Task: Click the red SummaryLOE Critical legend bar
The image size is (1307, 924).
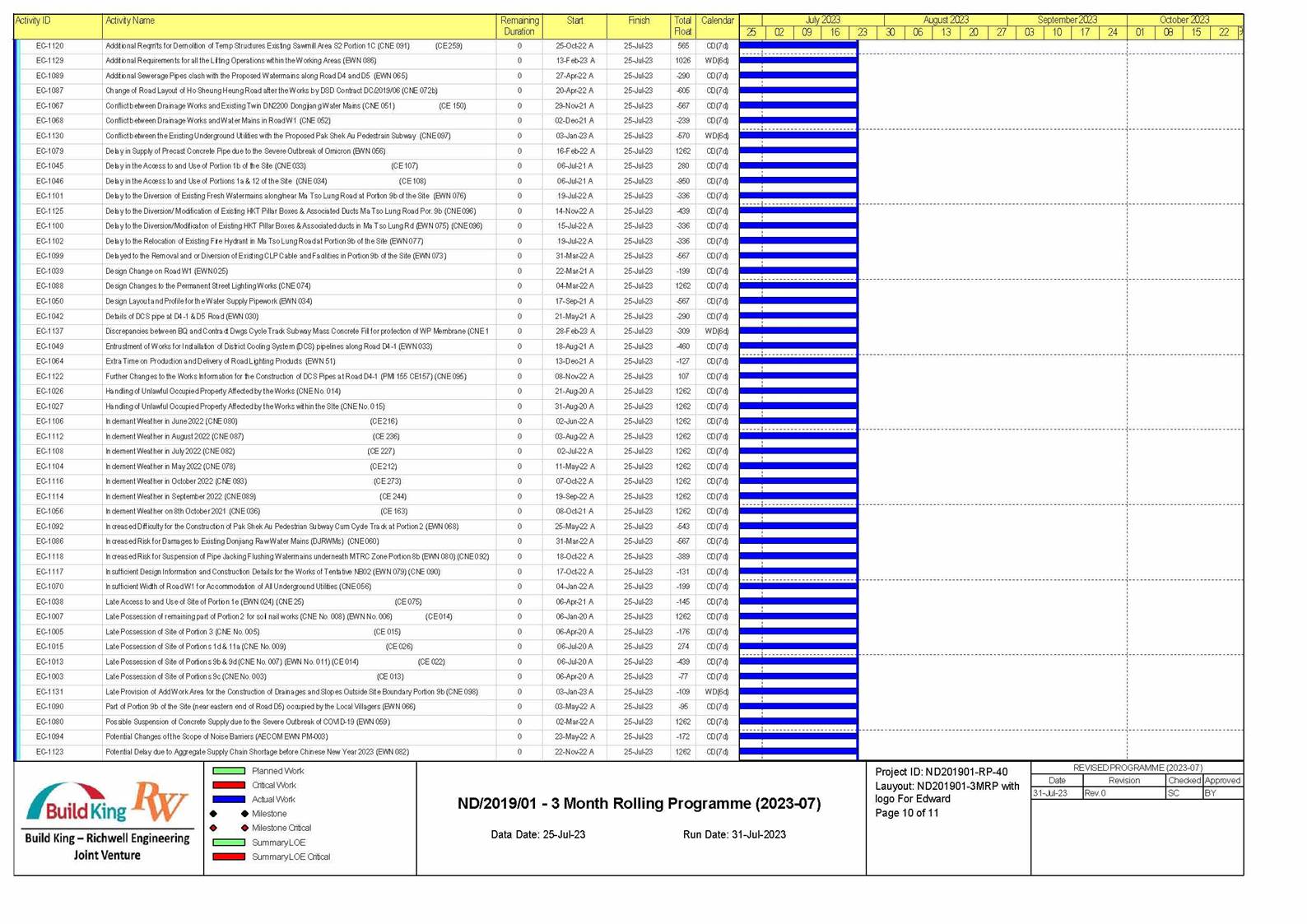Action: coord(229,857)
